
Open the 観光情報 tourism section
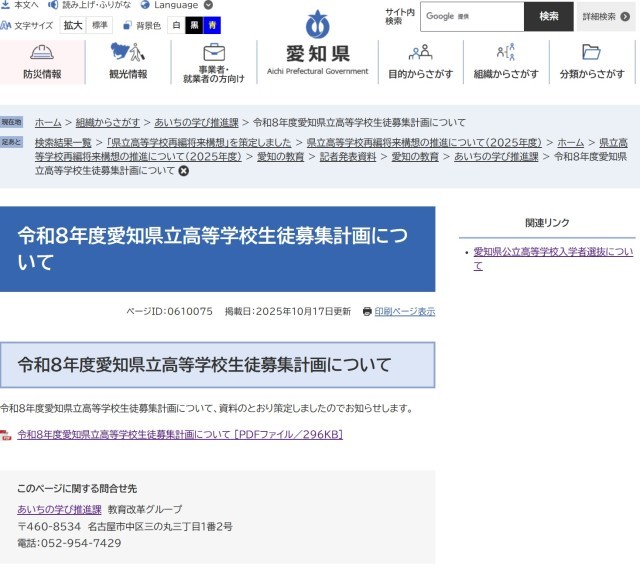point(128,62)
